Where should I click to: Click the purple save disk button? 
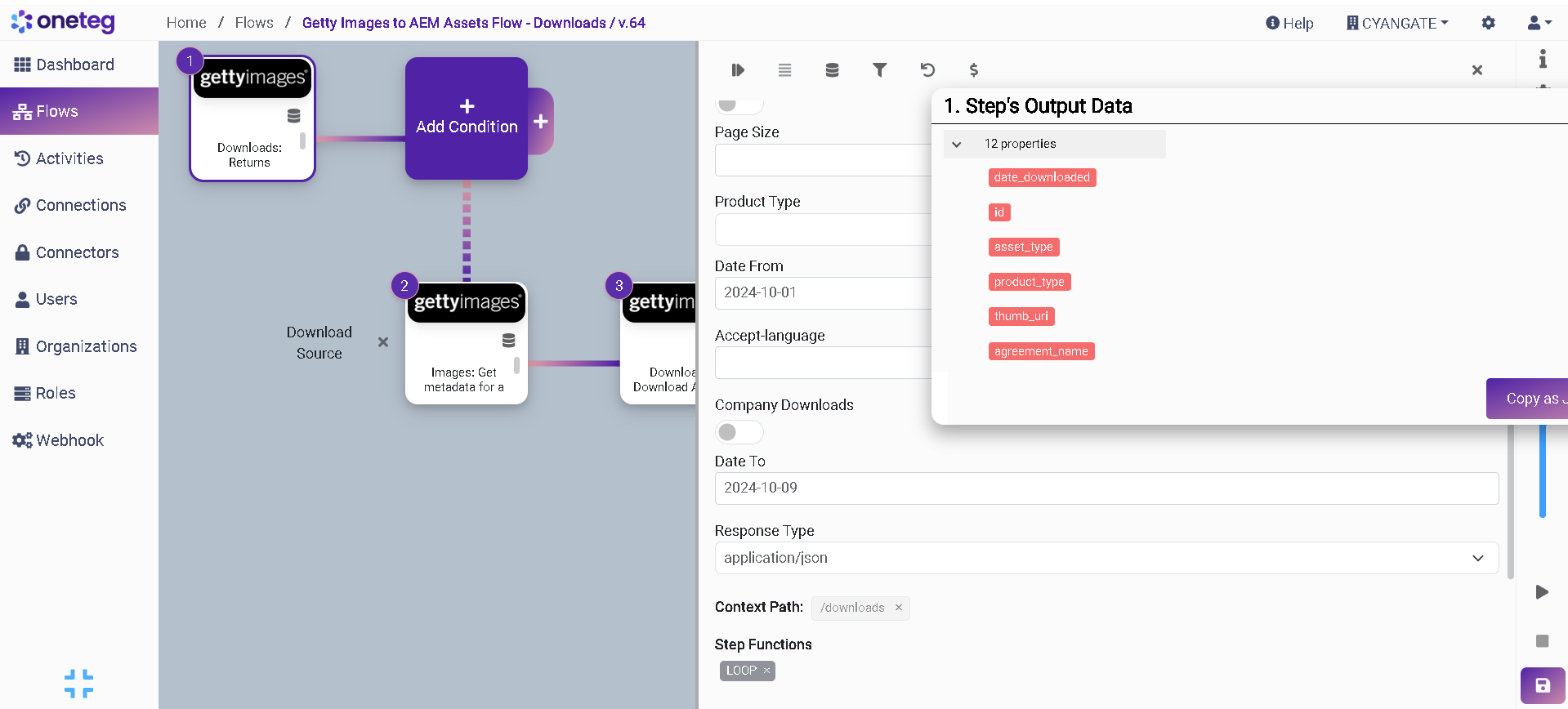1542,685
